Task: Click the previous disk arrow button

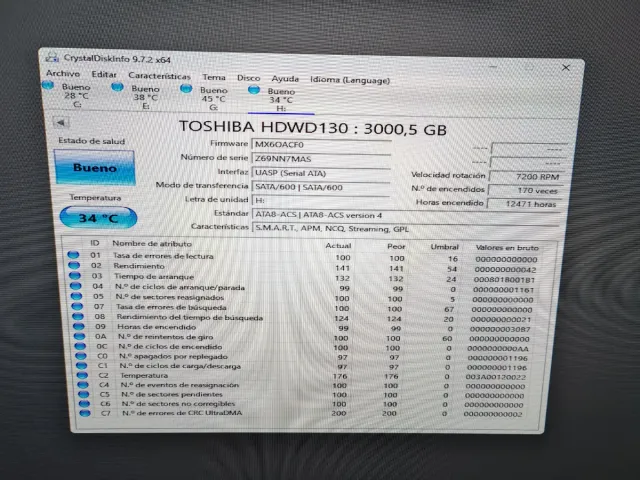Action: pyautogui.click(x=61, y=122)
